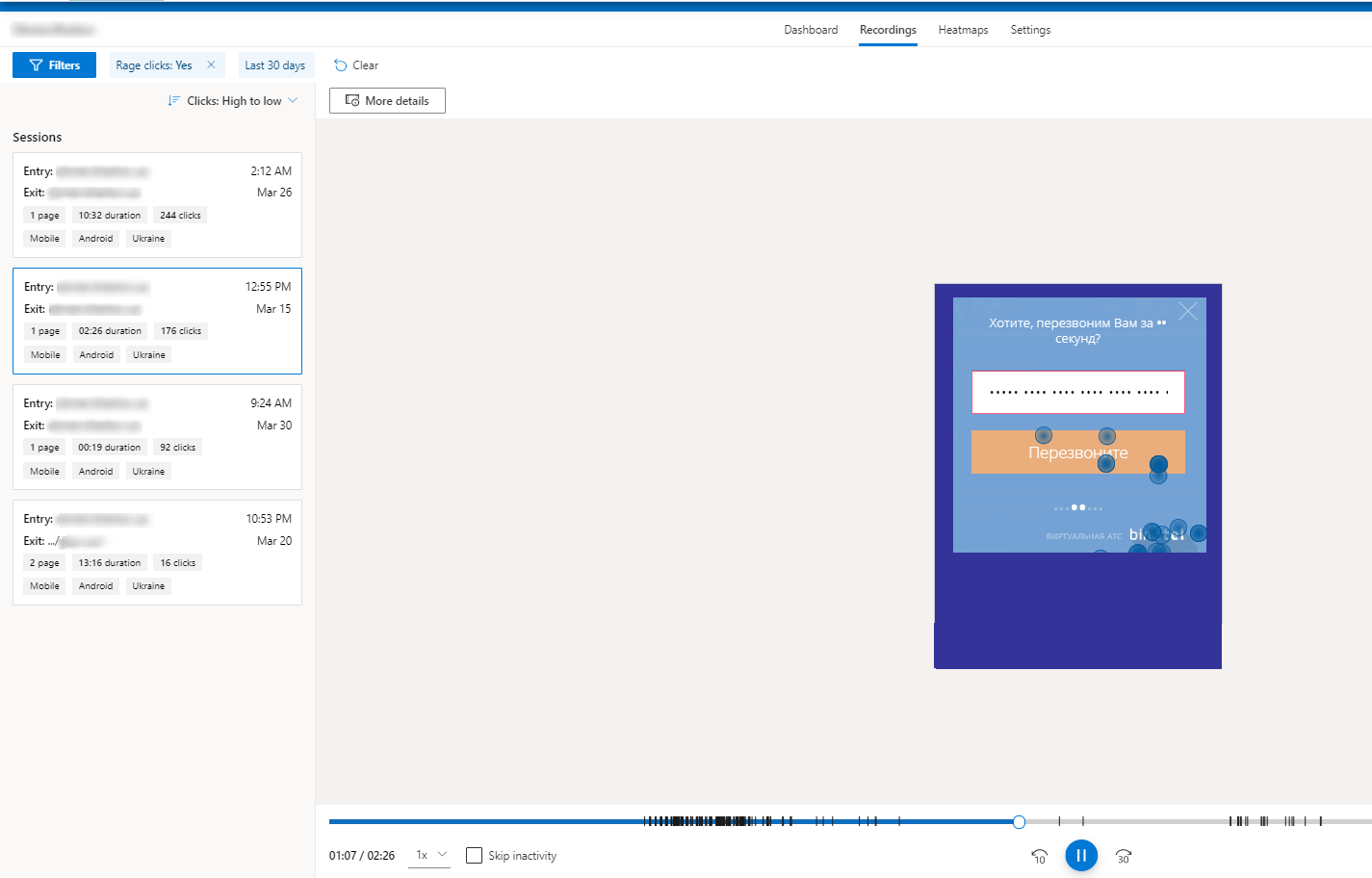This screenshot has height=878, width=1372.
Task: Select the session with 176 clicks
Action: pos(157,321)
